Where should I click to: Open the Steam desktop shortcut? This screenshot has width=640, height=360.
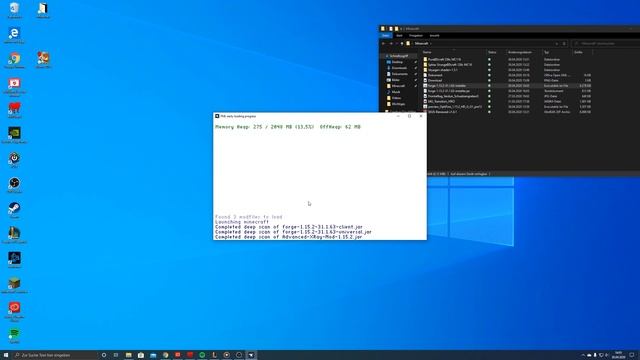(14, 210)
